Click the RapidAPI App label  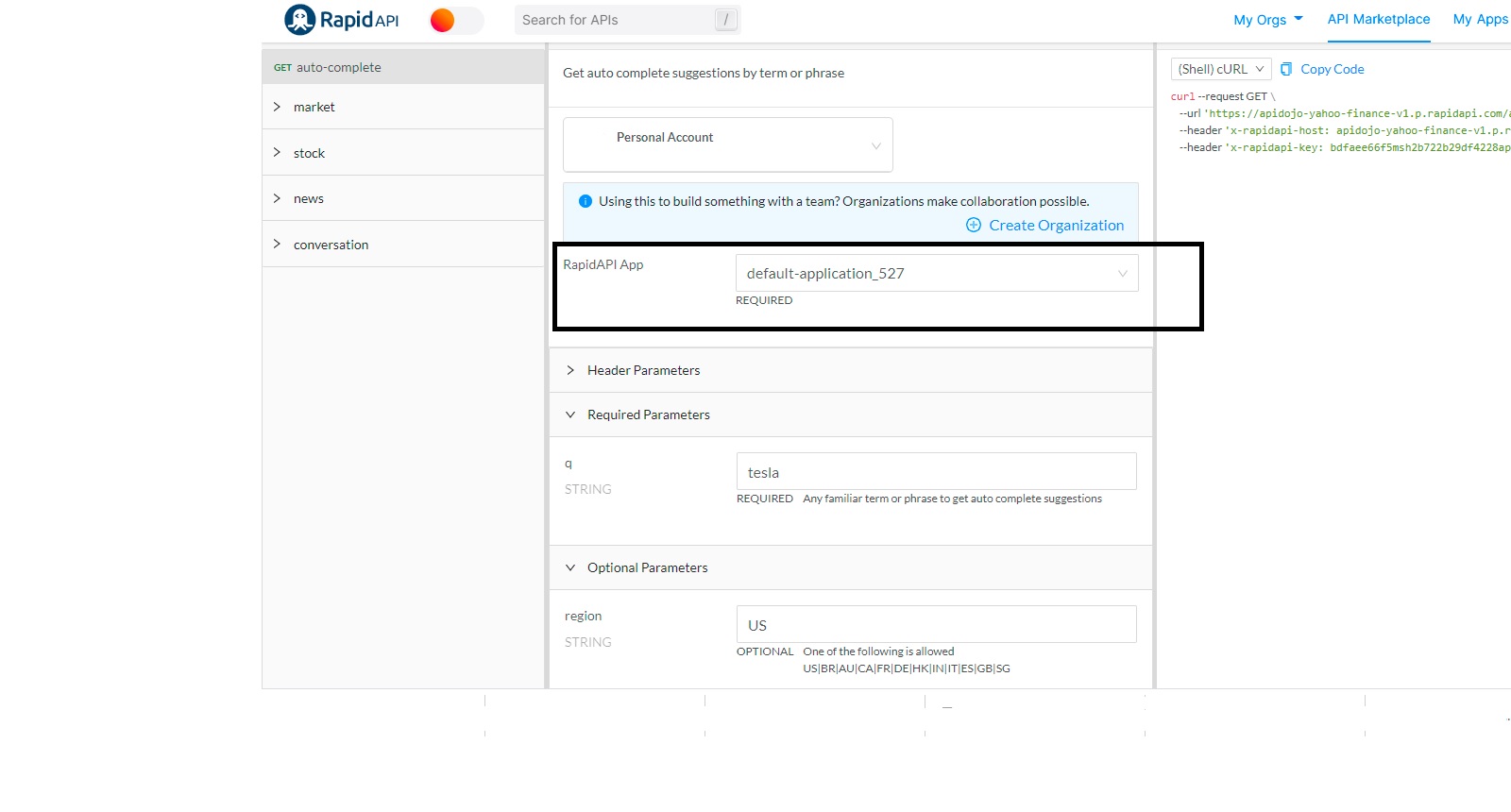click(x=603, y=264)
